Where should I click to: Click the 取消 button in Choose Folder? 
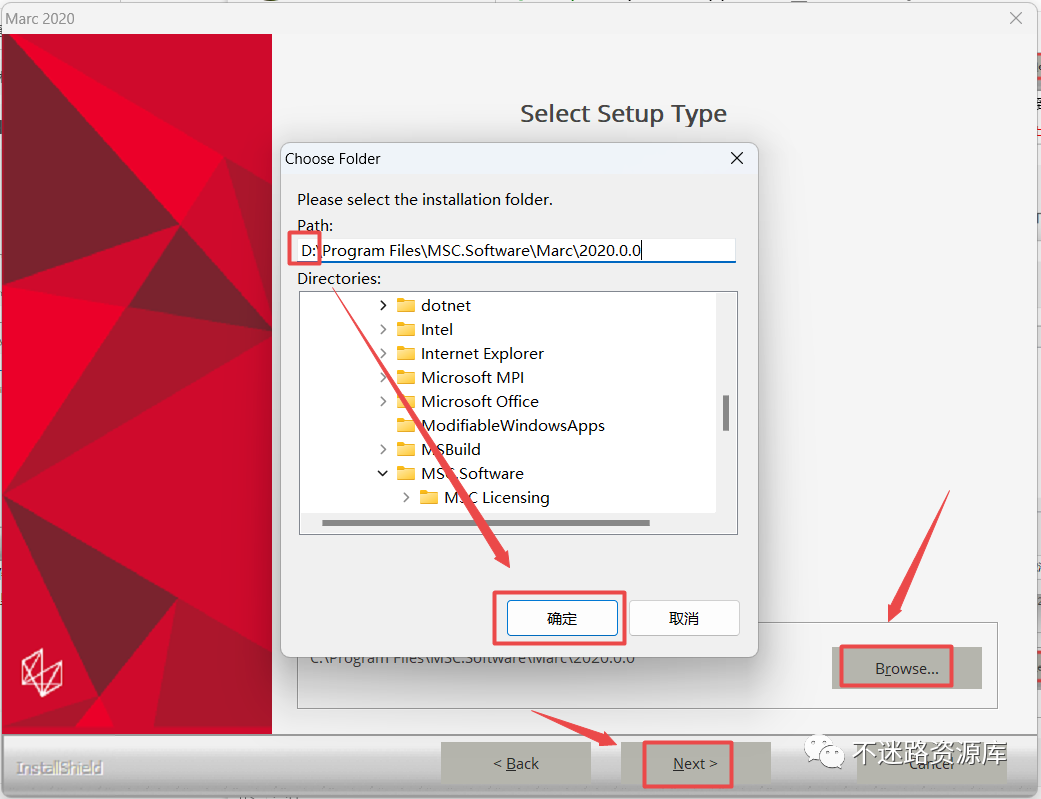tap(684, 618)
